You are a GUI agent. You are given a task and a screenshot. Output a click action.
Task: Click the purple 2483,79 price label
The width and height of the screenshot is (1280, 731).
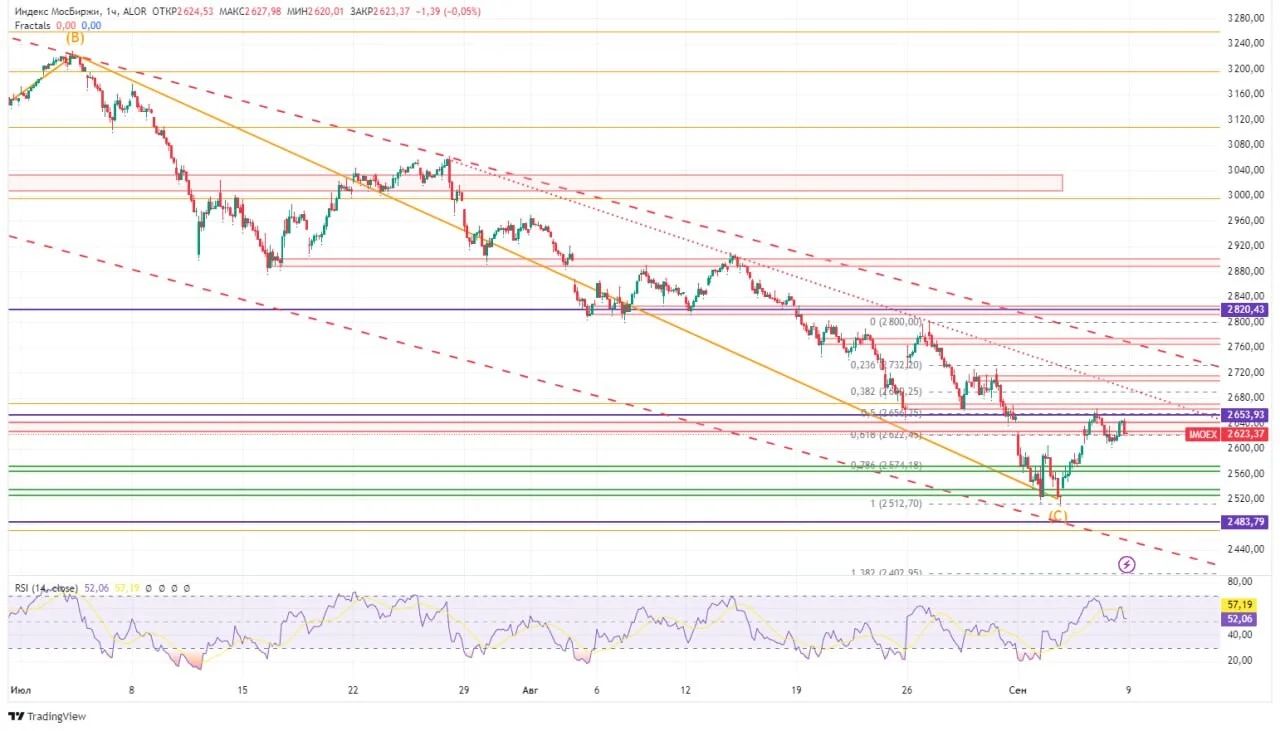click(x=1245, y=522)
